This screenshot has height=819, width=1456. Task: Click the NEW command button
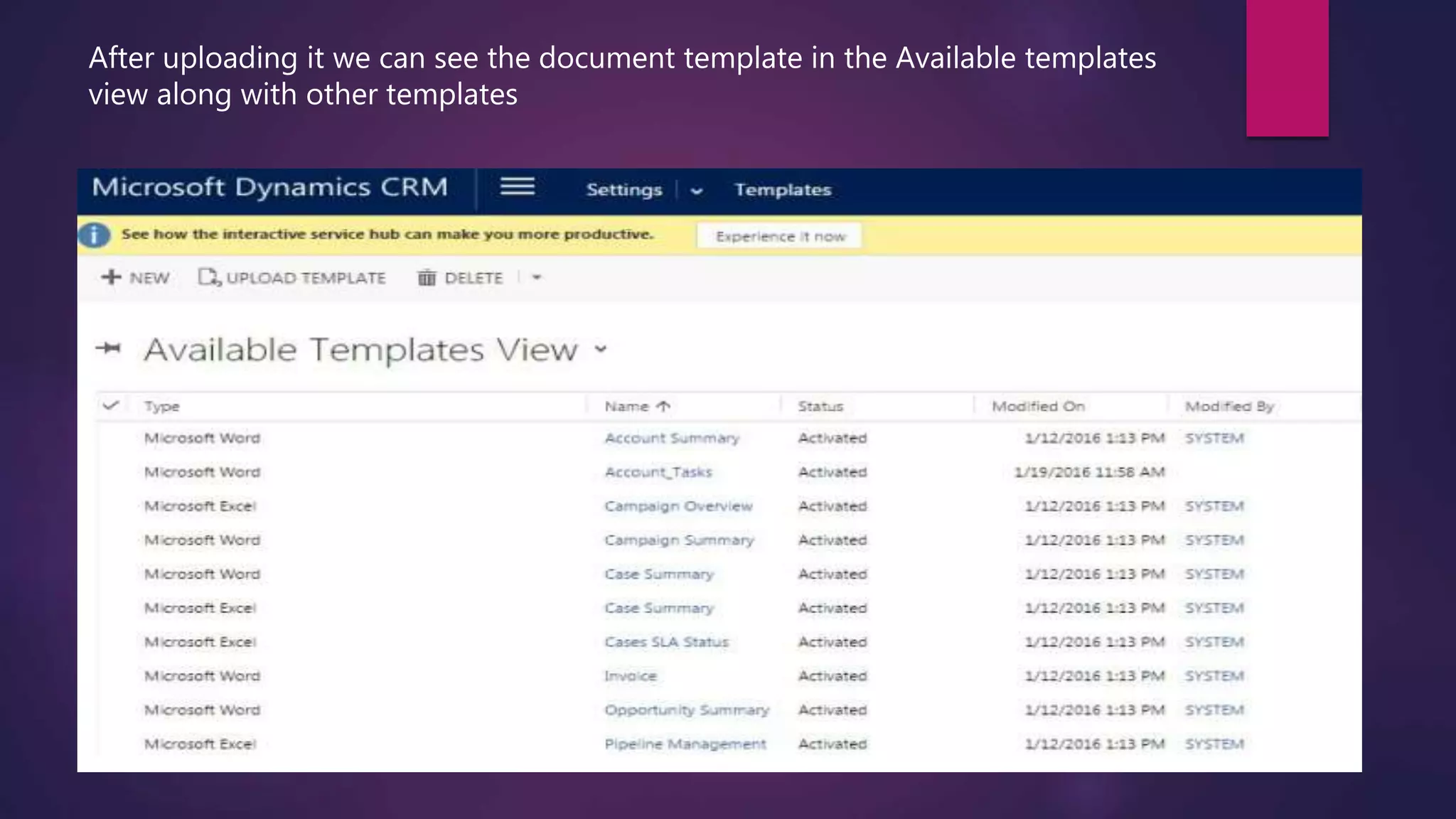coord(136,277)
